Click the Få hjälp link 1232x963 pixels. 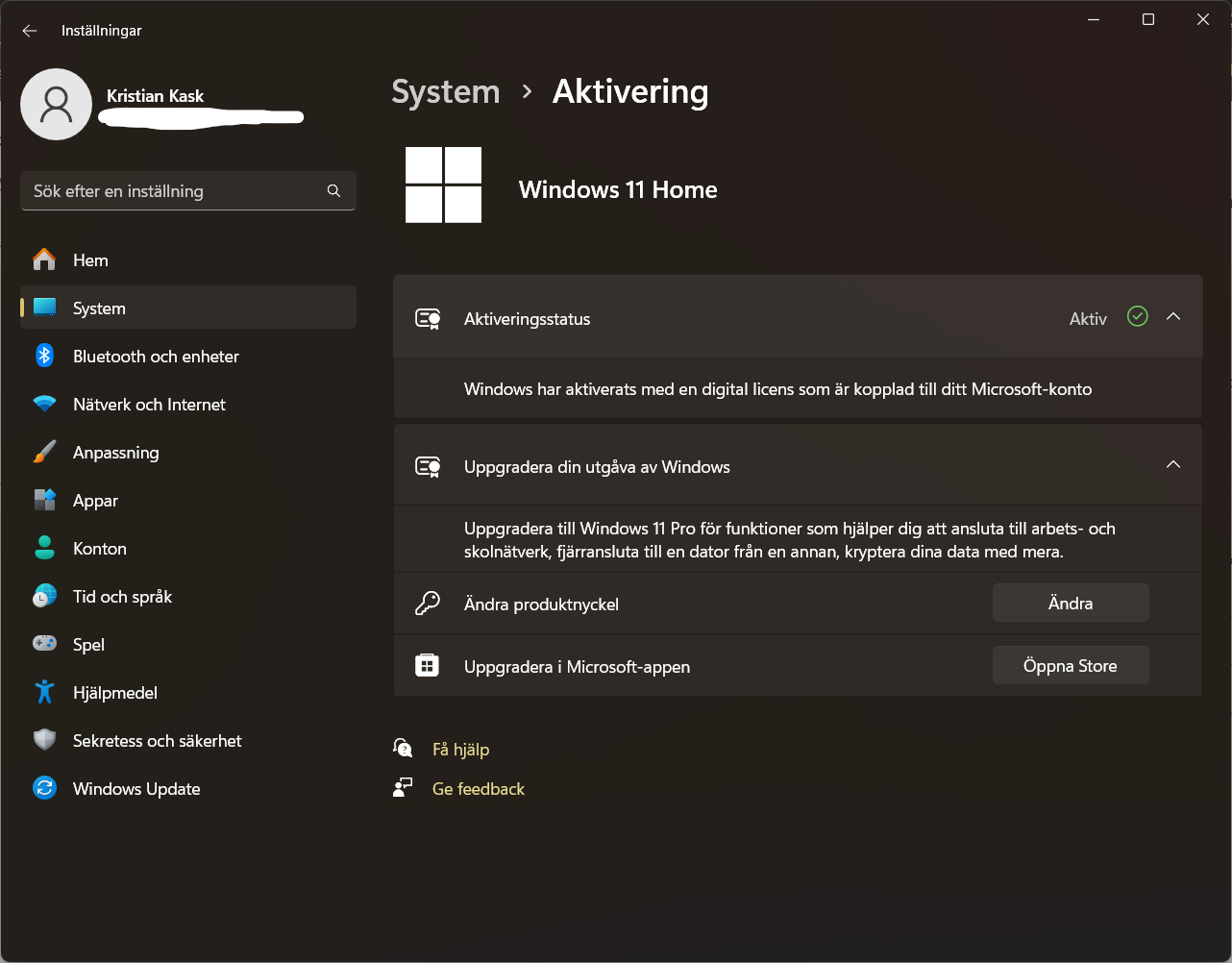461,749
